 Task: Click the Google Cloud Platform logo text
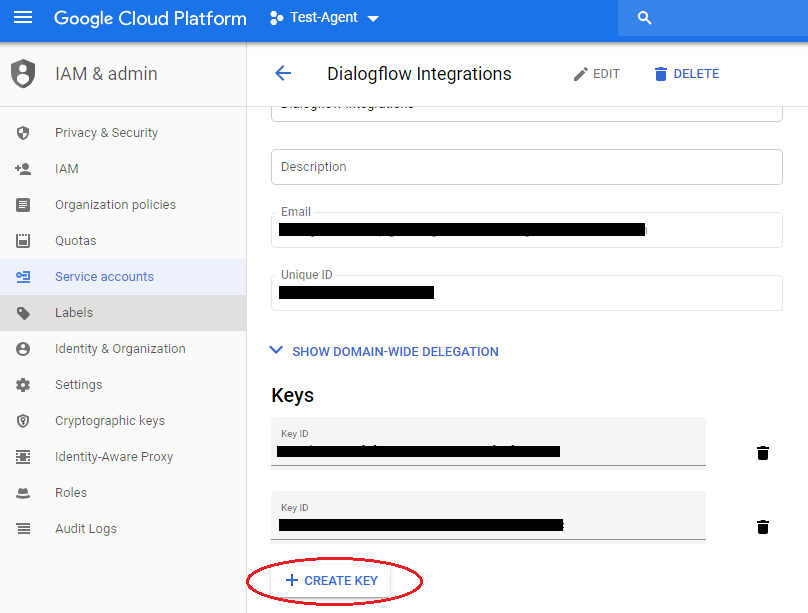coord(150,18)
